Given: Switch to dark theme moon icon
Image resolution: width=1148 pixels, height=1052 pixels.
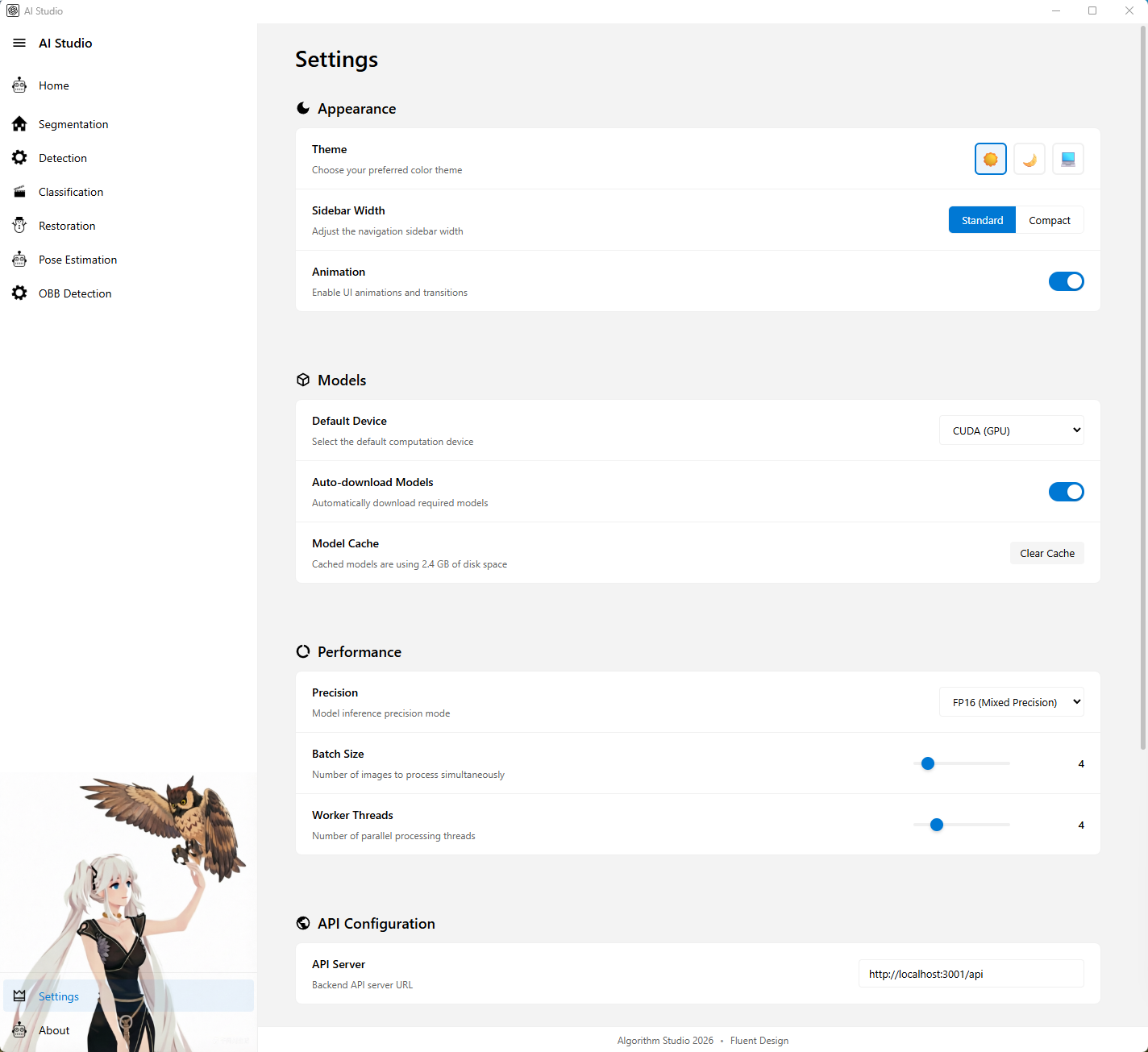Looking at the screenshot, I should click(1029, 159).
